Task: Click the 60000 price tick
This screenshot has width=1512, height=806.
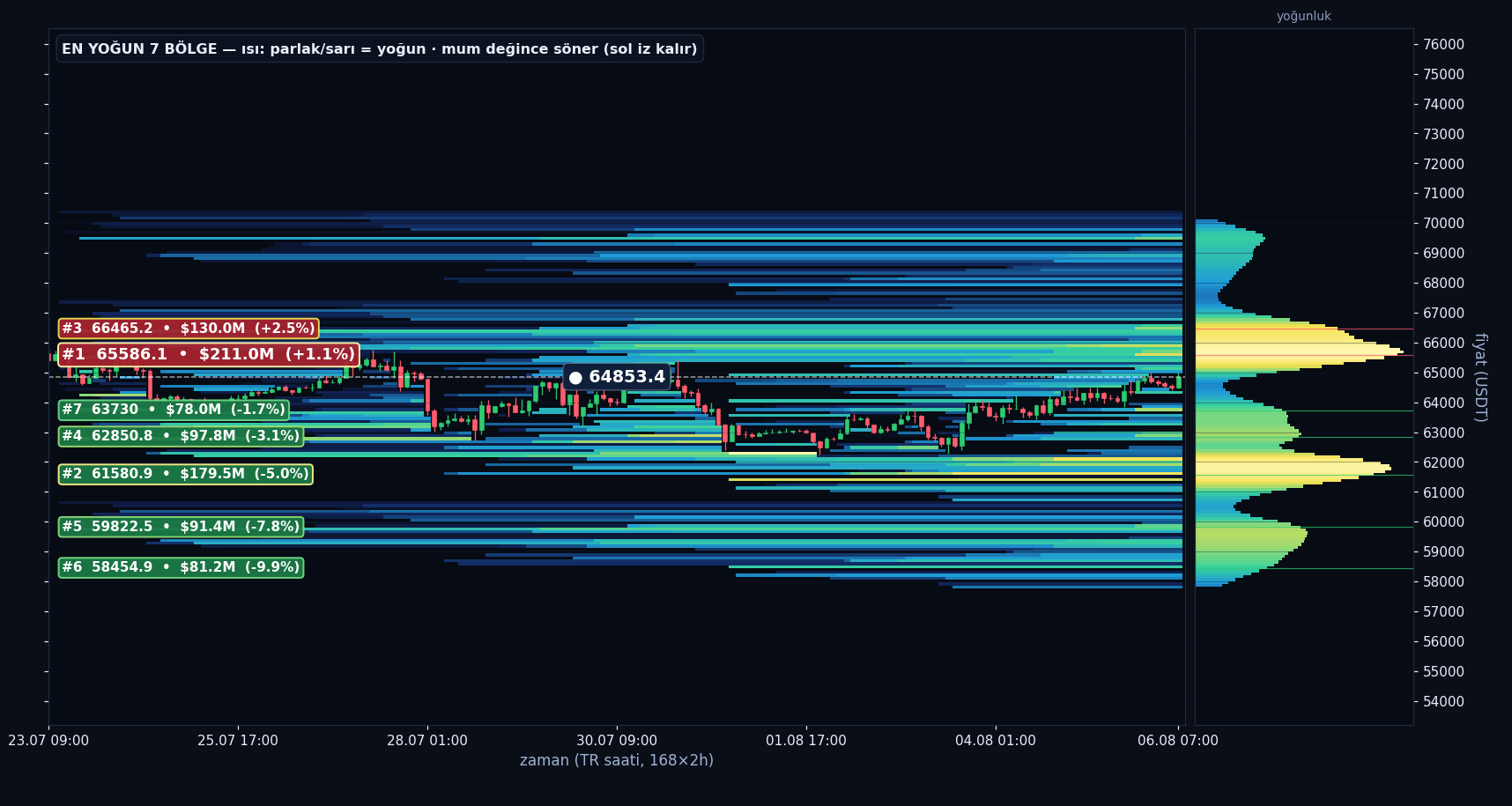Action: (1444, 522)
